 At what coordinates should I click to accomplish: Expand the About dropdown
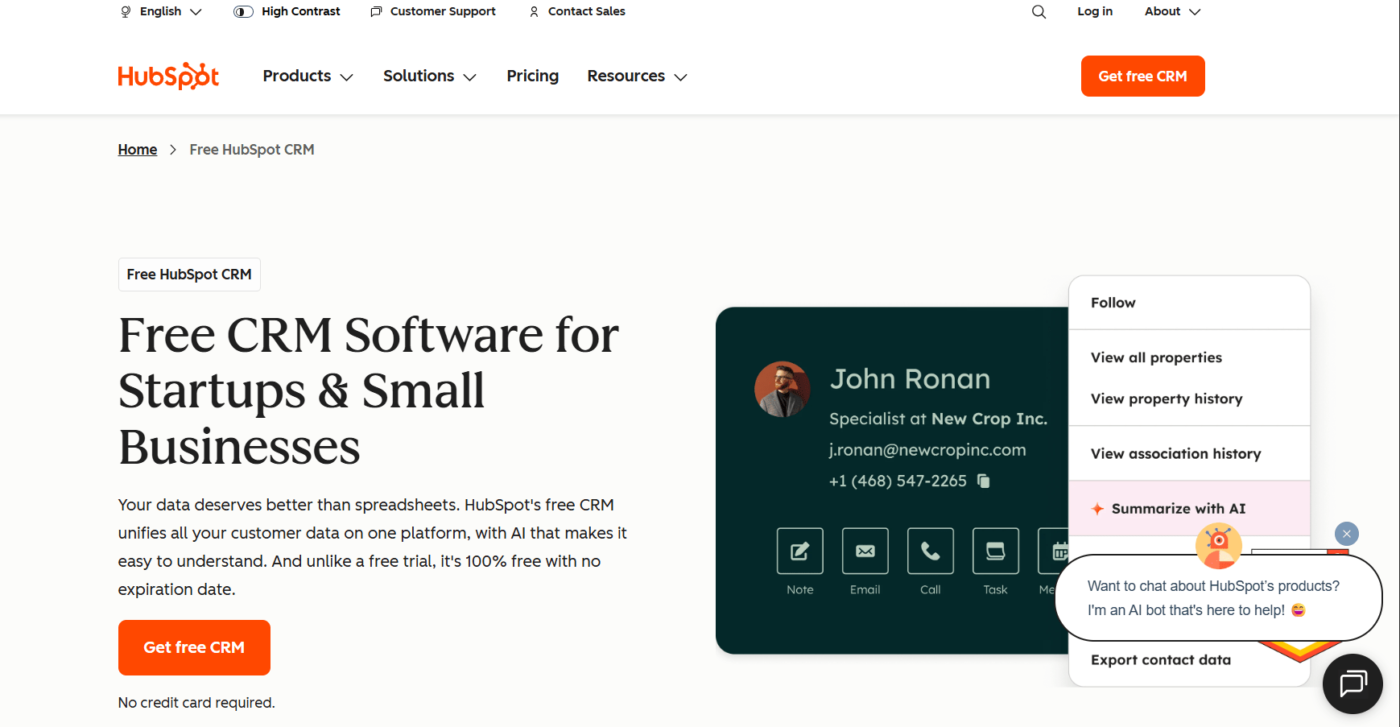1173,12
